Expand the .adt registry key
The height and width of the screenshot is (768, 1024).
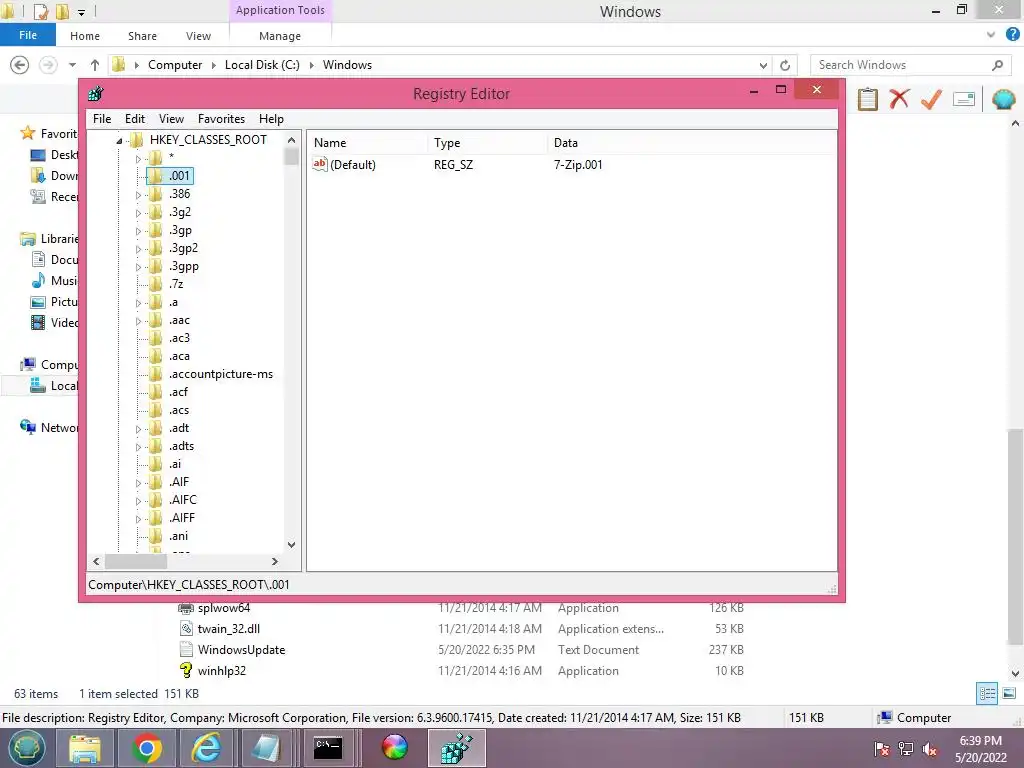[138, 429]
